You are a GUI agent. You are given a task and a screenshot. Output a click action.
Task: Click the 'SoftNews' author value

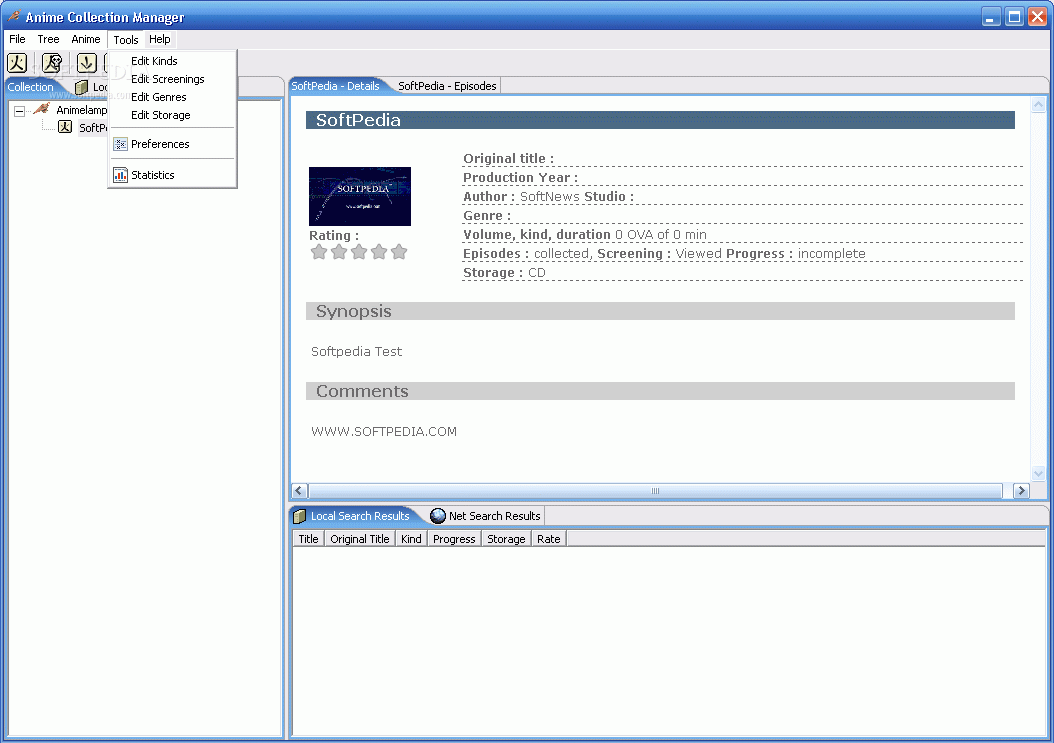click(x=550, y=196)
